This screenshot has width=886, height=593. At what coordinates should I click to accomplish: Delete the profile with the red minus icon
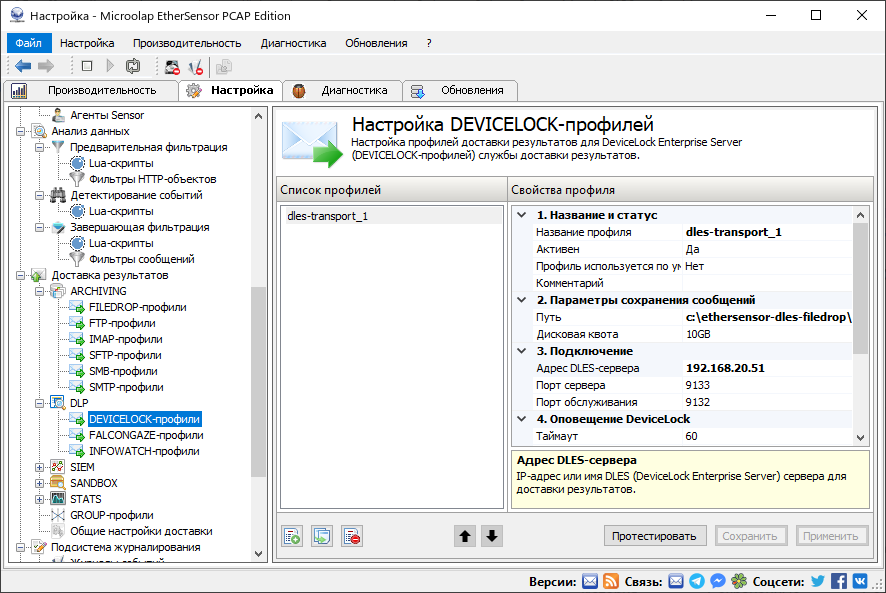coord(351,535)
